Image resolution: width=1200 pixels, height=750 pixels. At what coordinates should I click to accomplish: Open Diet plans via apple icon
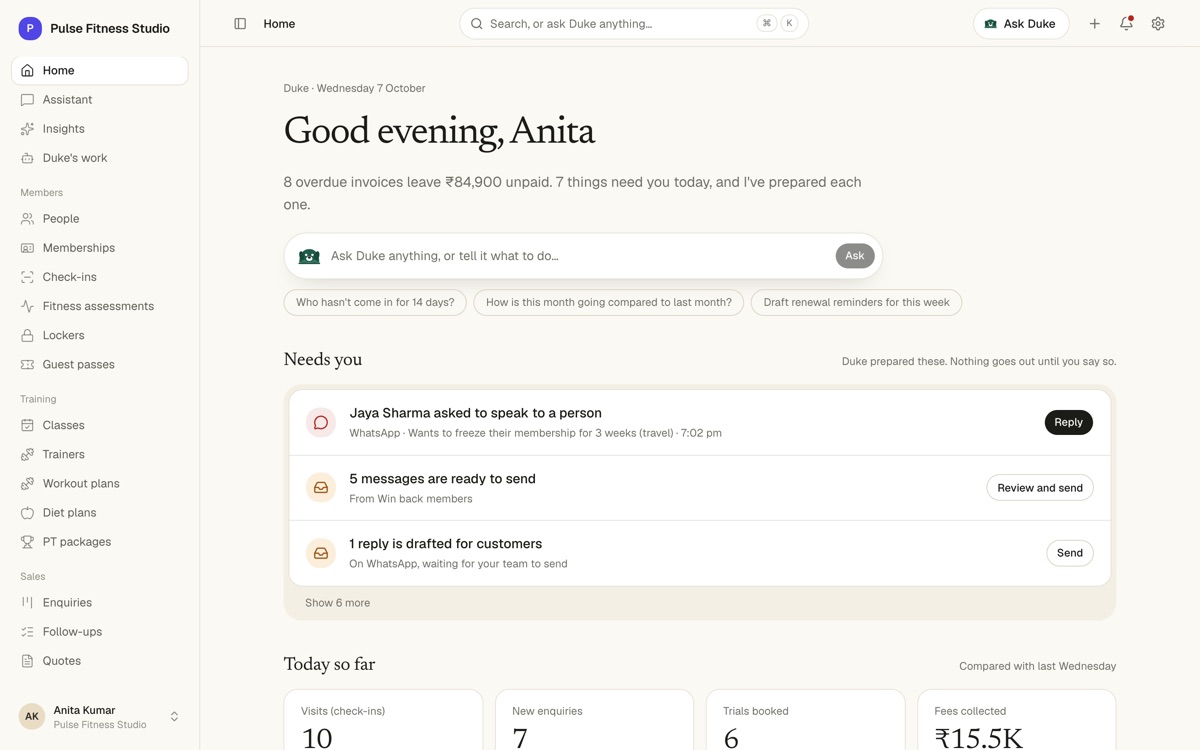27,513
